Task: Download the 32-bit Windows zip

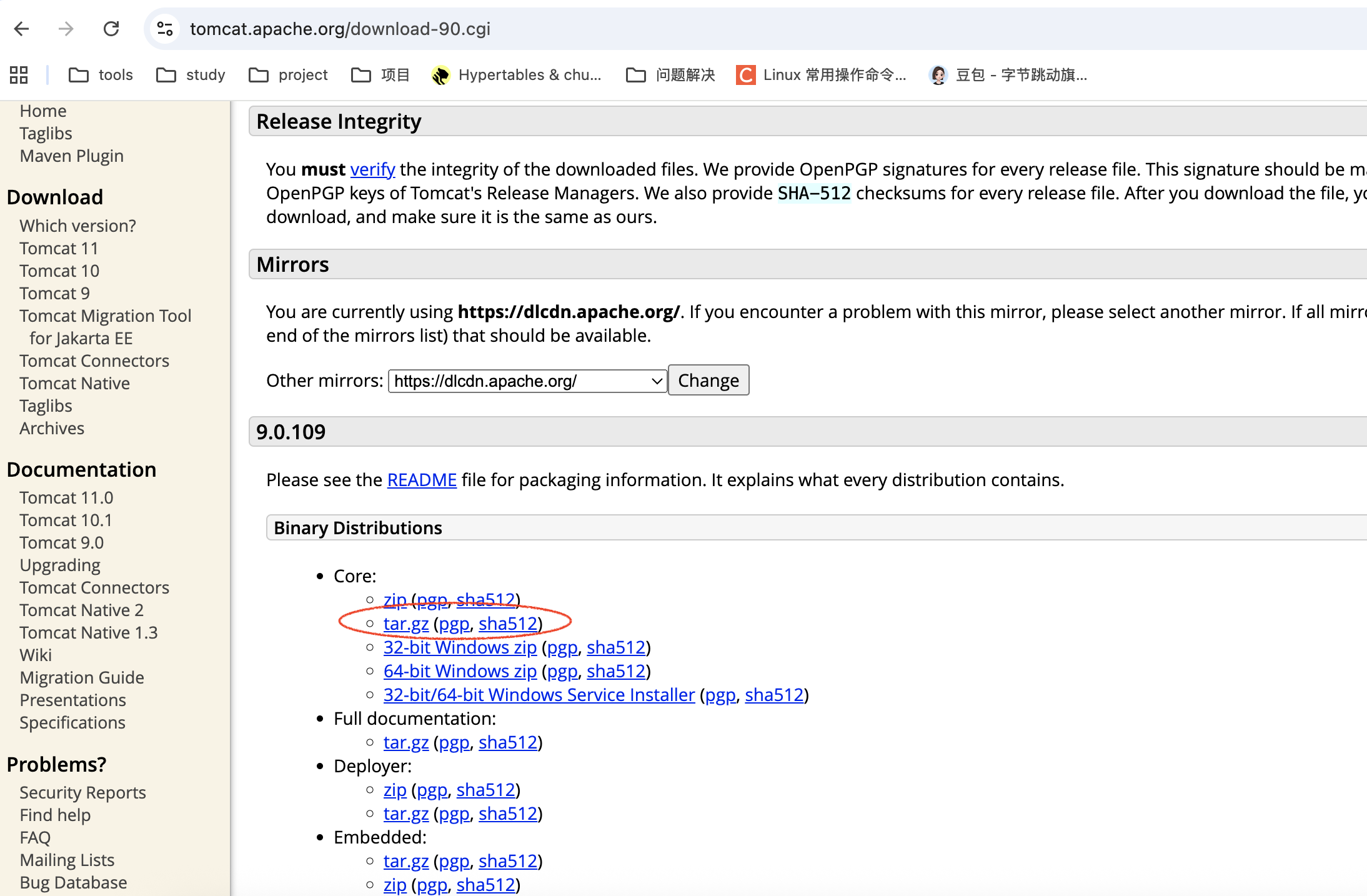Action: click(460, 647)
